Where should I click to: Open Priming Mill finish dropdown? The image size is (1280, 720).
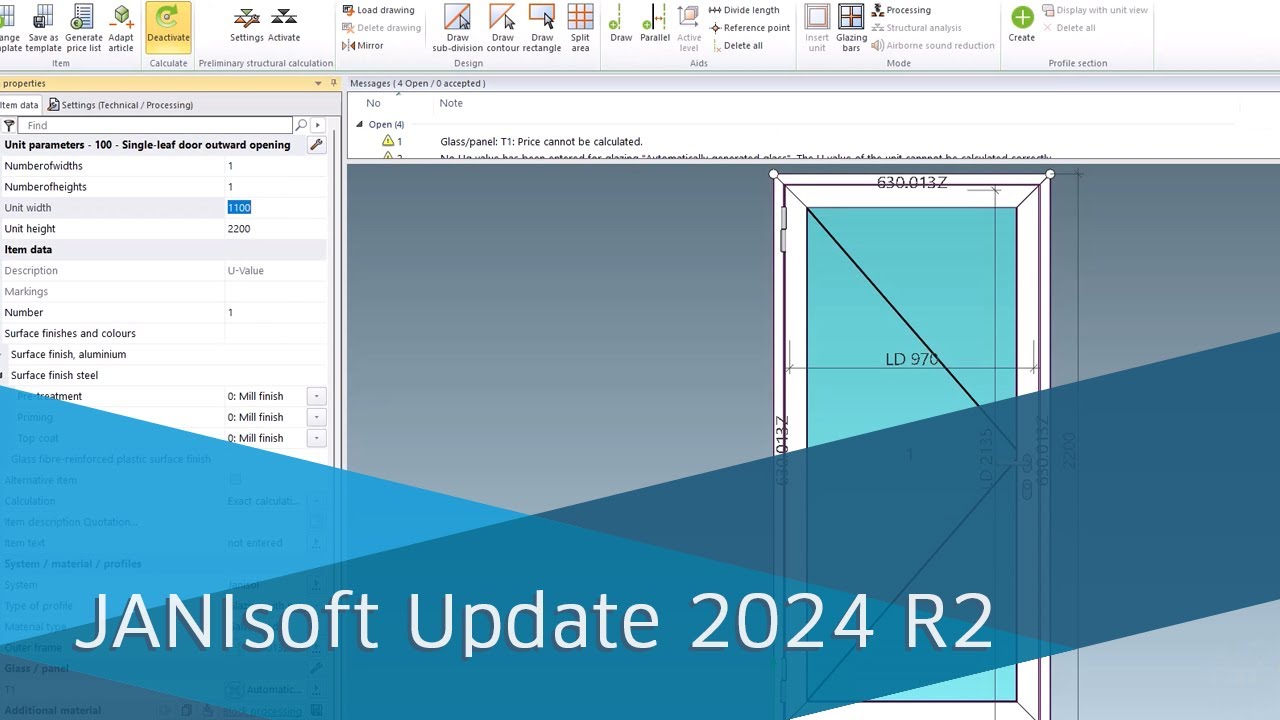point(316,418)
